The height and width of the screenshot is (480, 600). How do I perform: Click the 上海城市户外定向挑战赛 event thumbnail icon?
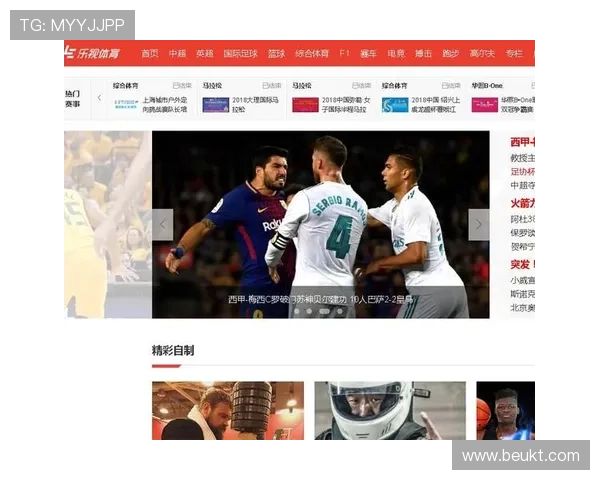[x=126, y=104]
